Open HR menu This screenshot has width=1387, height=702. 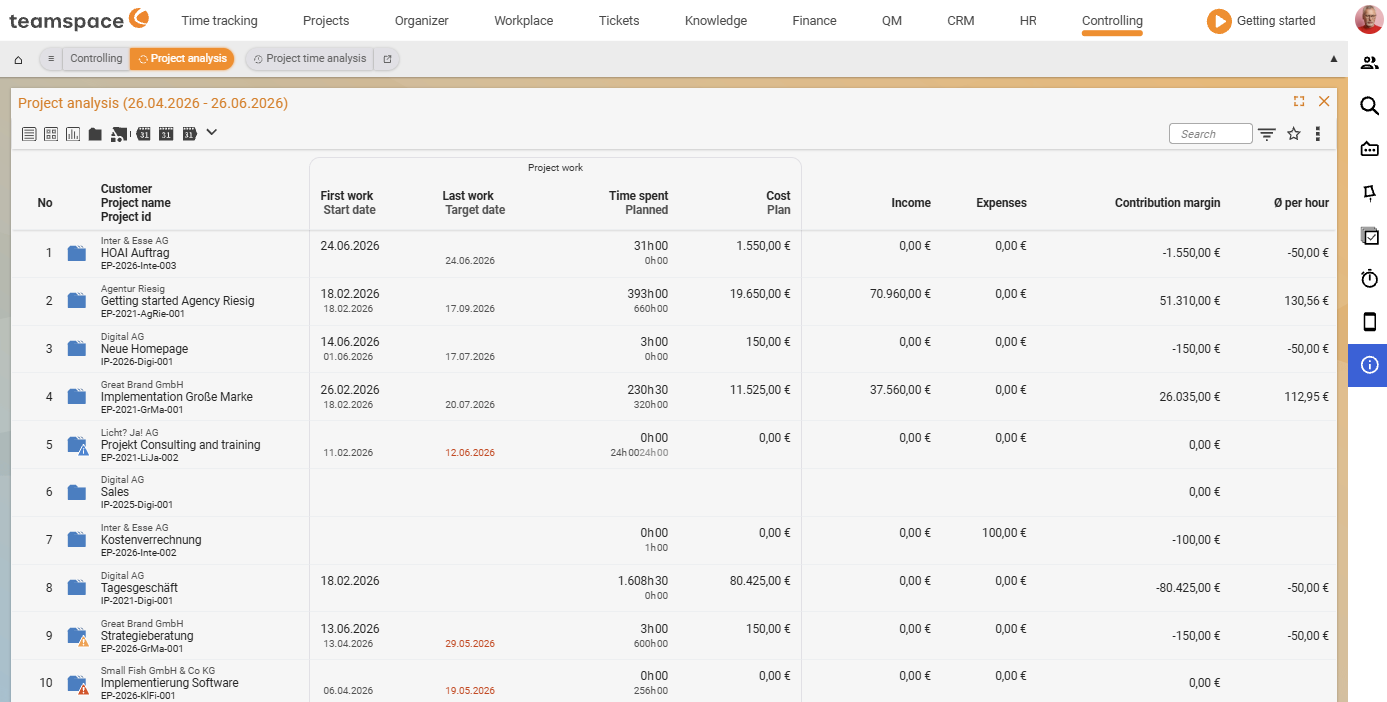click(x=1028, y=20)
